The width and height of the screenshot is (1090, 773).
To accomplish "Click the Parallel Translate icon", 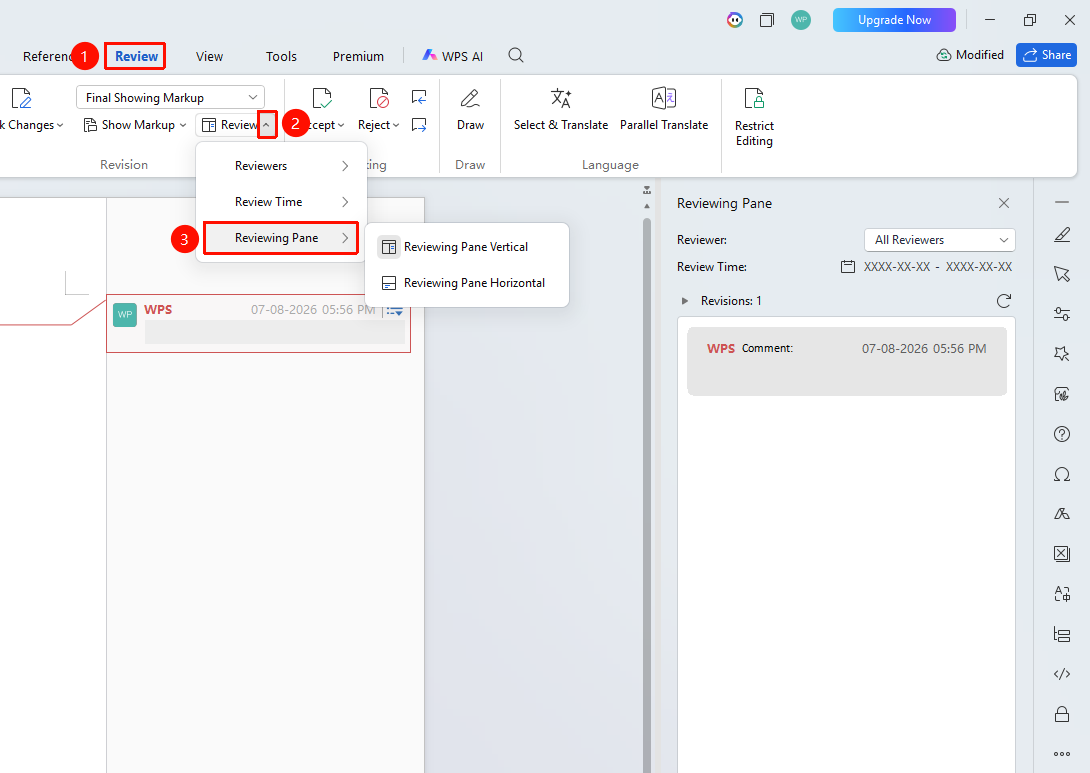I will [664, 98].
